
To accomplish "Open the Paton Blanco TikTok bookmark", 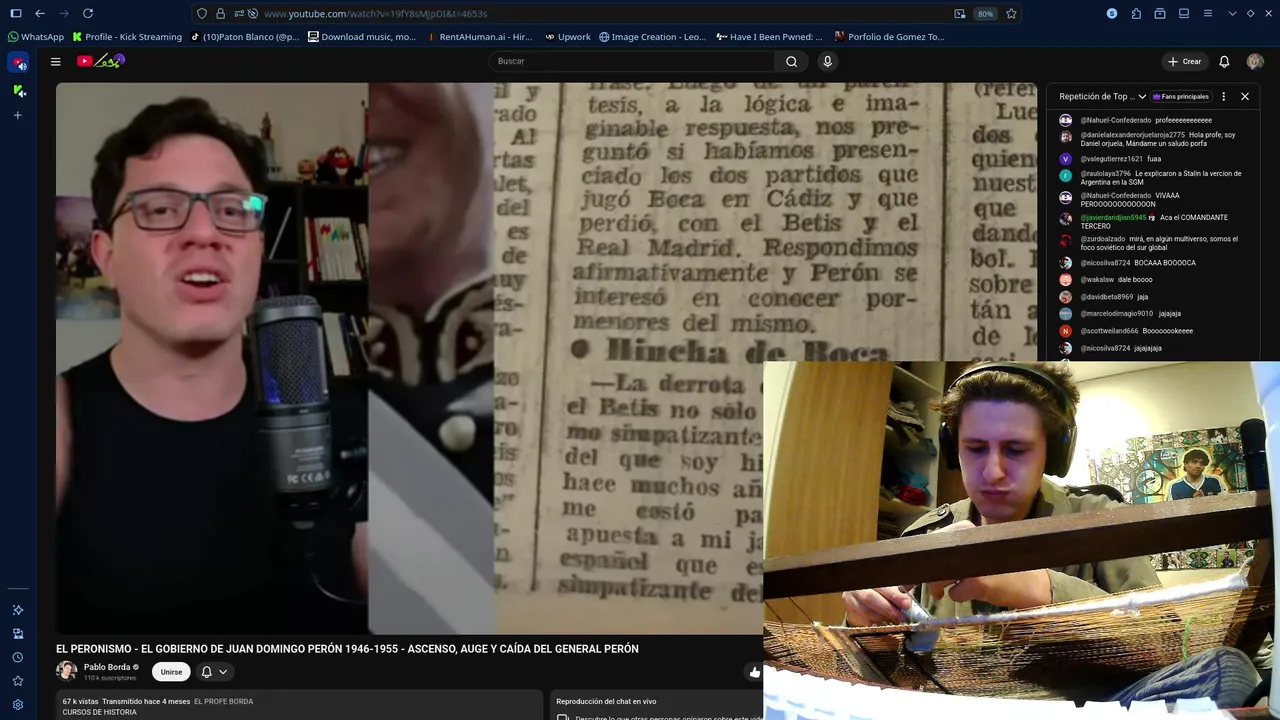I will tap(245, 37).
